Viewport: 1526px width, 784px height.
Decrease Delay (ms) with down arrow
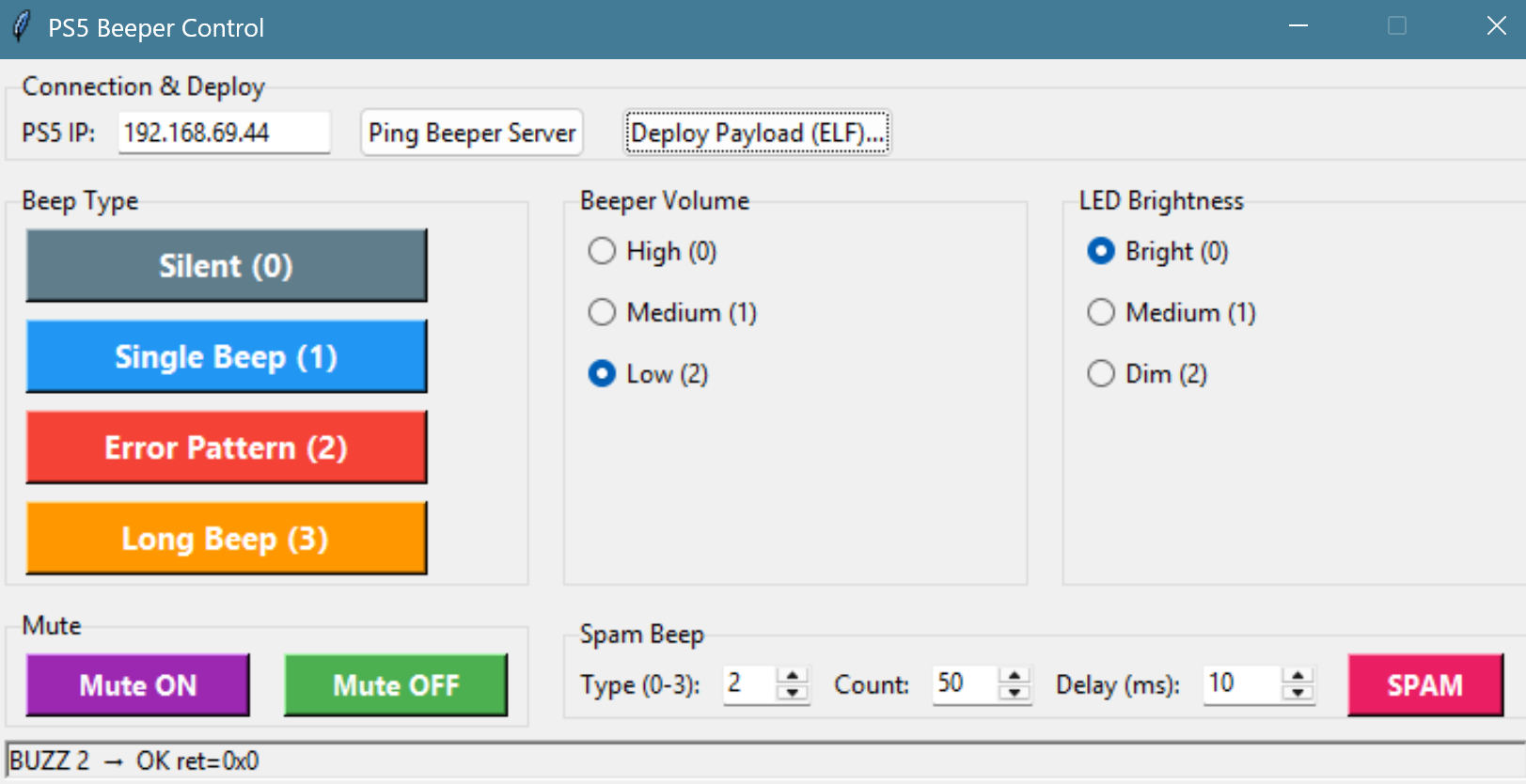1298,693
